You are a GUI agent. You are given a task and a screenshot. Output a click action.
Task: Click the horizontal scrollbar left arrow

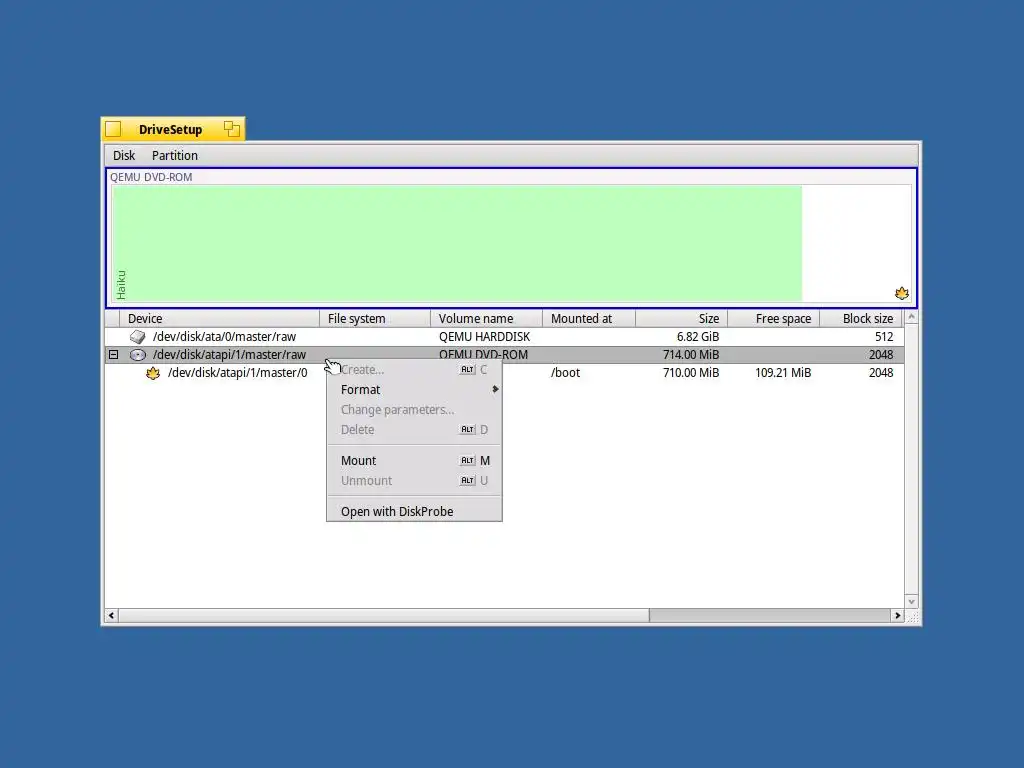(x=112, y=615)
